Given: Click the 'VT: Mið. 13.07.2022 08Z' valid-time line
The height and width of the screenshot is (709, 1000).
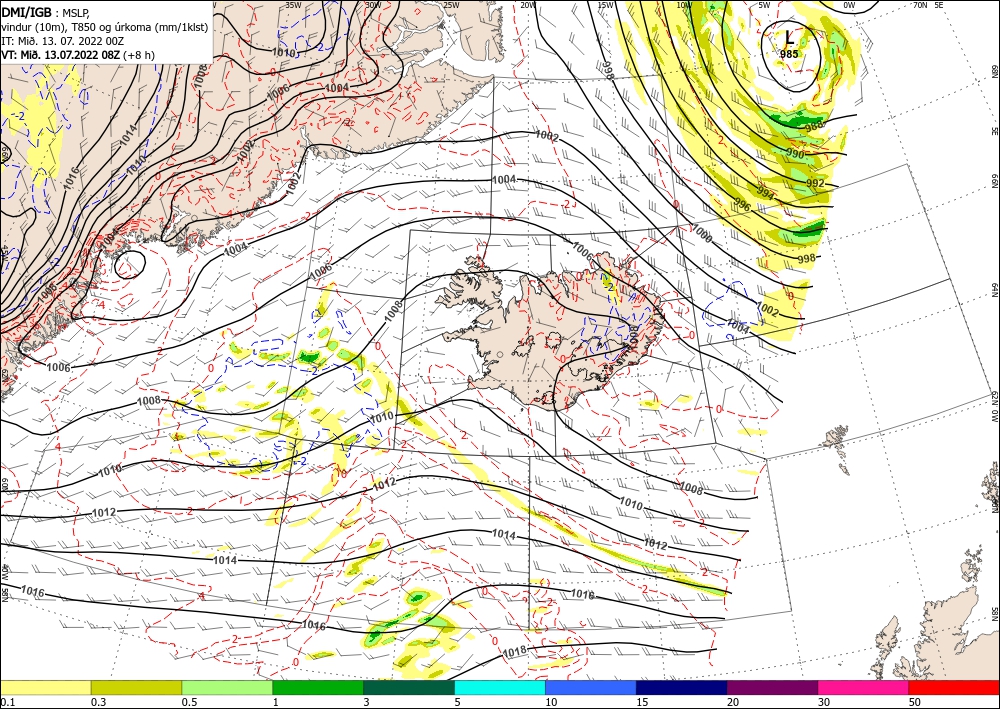Looking at the screenshot, I should 61,55.
